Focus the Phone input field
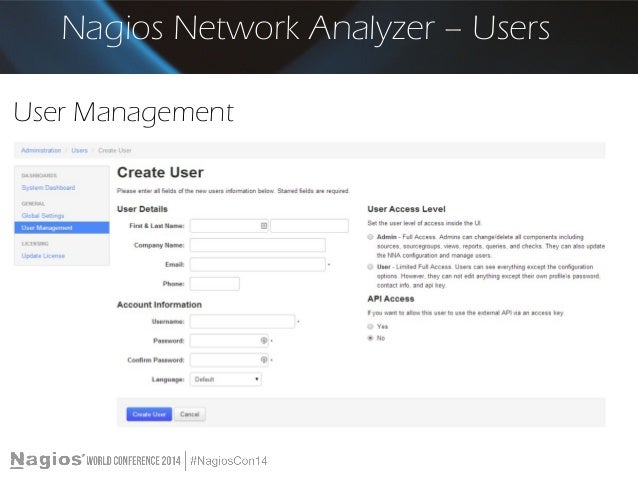 [215, 284]
